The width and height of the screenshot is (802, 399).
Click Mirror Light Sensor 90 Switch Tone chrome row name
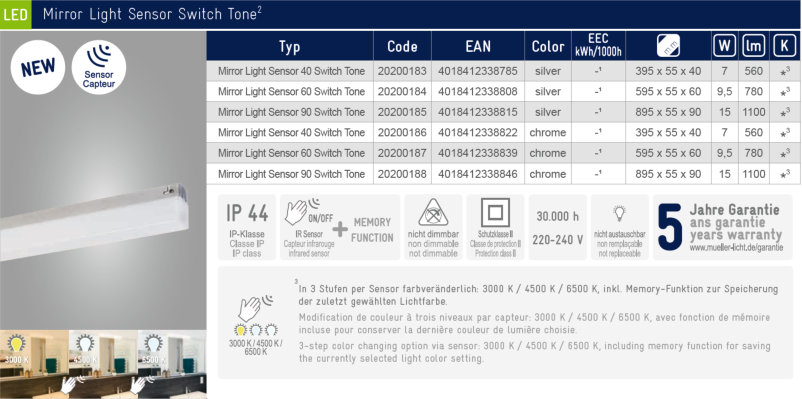click(x=292, y=174)
